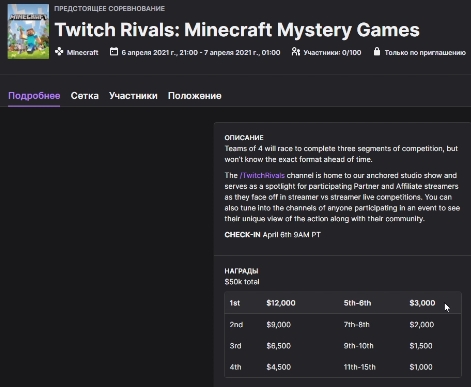Click the 1st place cell
This screenshot has width=471, height=387.
[x=235, y=303]
